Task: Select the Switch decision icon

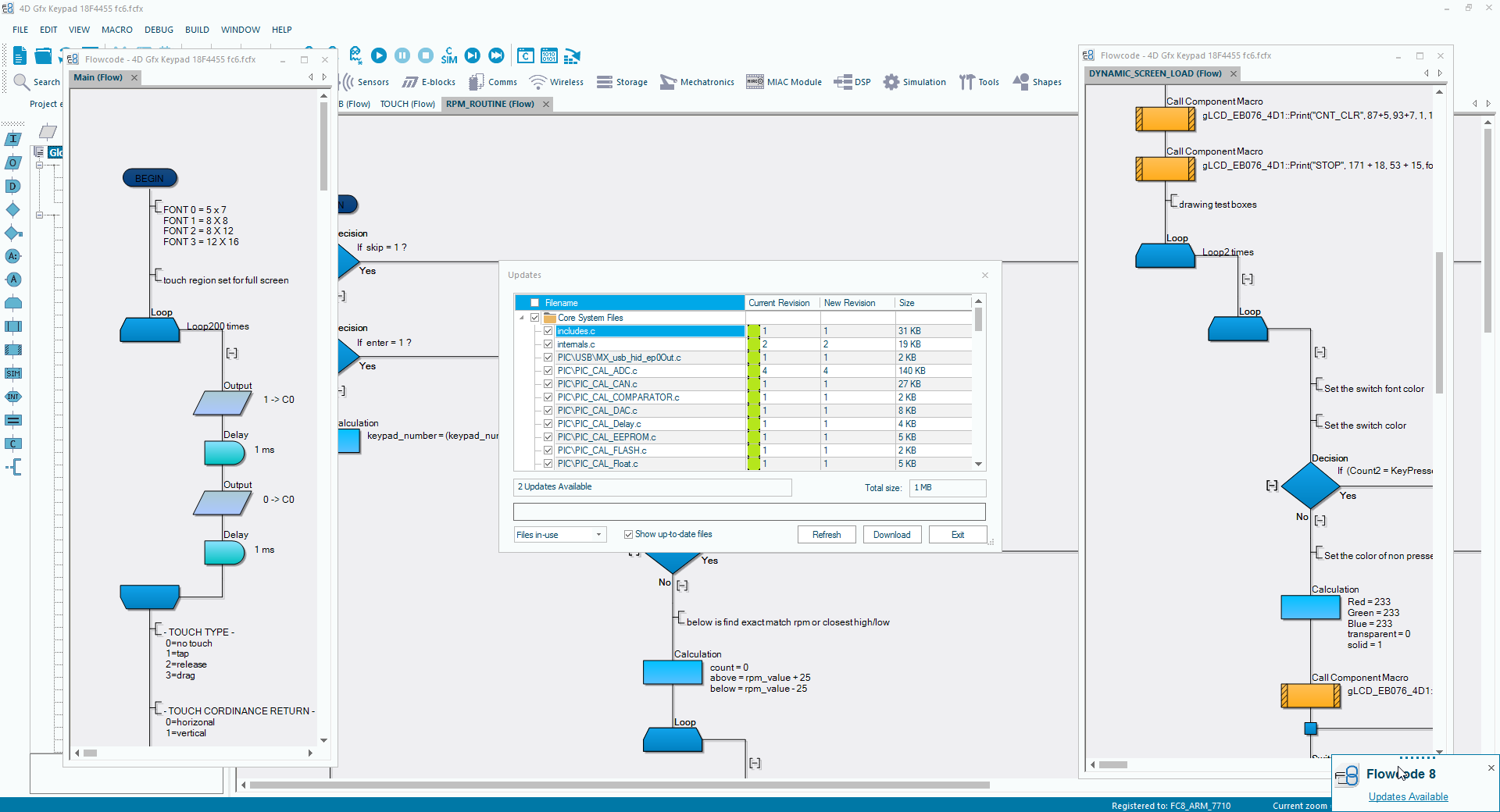Action: (13, 233)
